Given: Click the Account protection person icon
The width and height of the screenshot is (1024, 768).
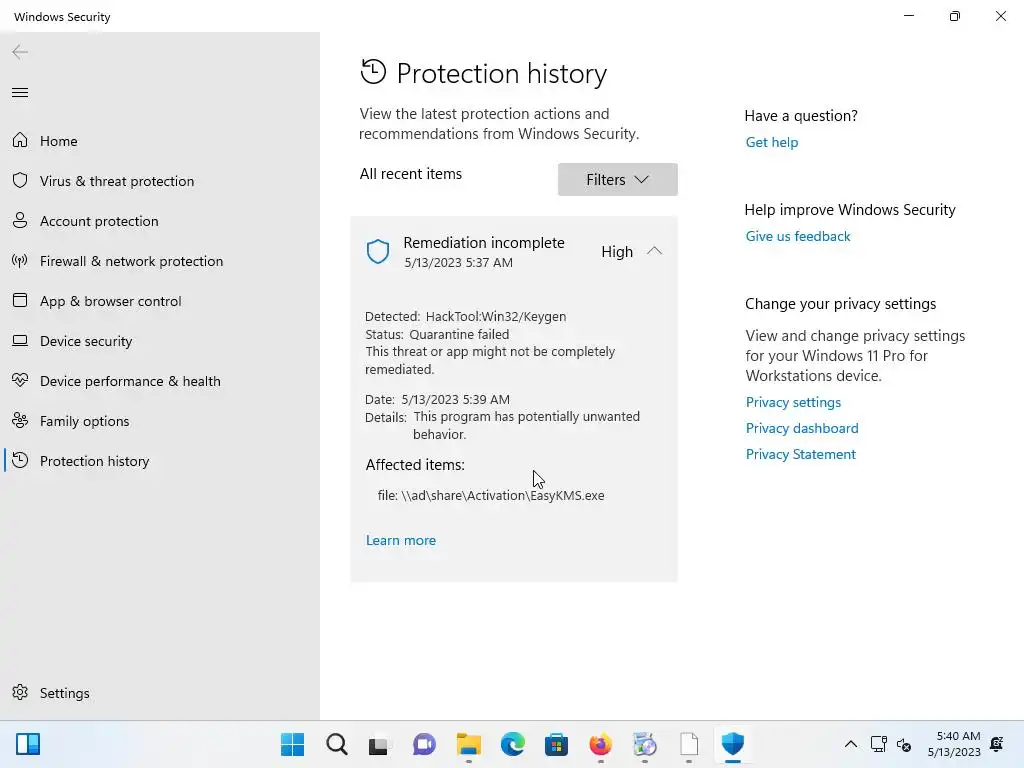Looking at the screenshot, I should pyautogui.click(x=20, y=221).
